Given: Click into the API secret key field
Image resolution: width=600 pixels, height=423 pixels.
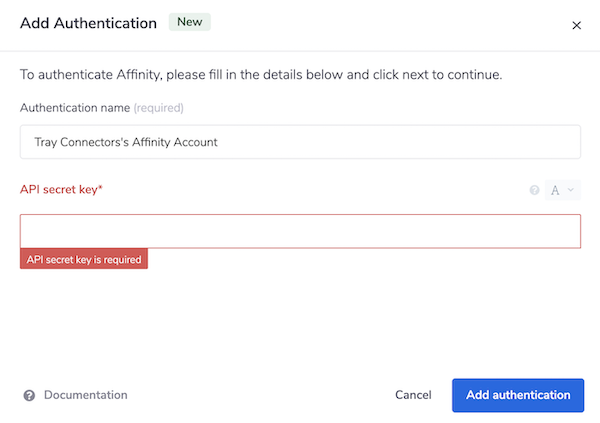Looking at the screenshot, I should (300, 230).
